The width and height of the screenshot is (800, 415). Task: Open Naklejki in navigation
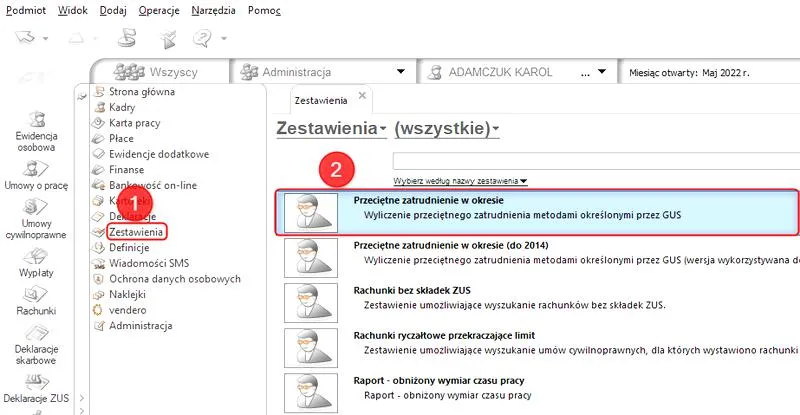pos(128,295)
